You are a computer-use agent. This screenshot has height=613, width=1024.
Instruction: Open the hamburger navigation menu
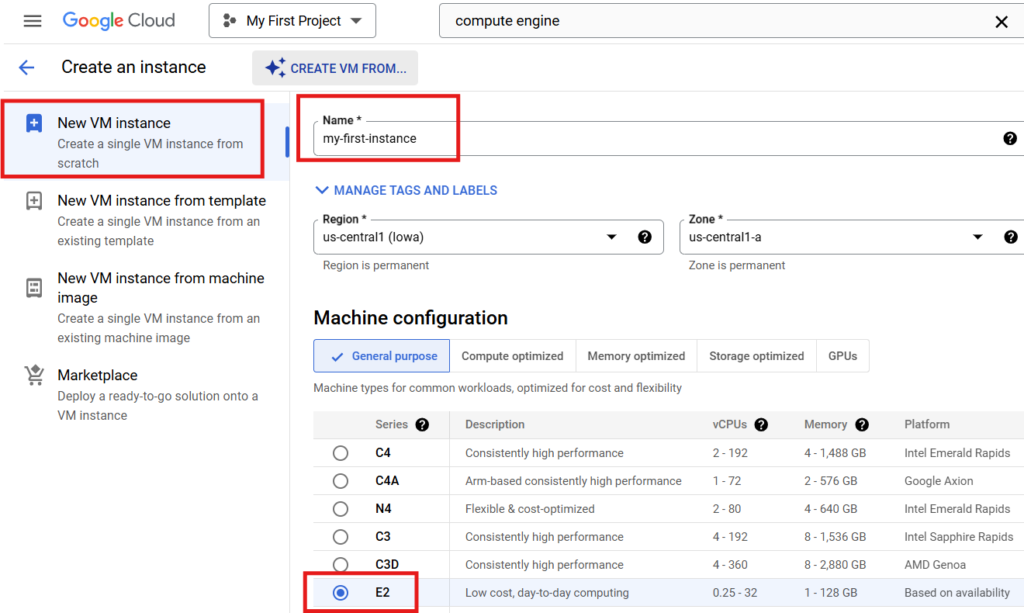tap(32, 21)
